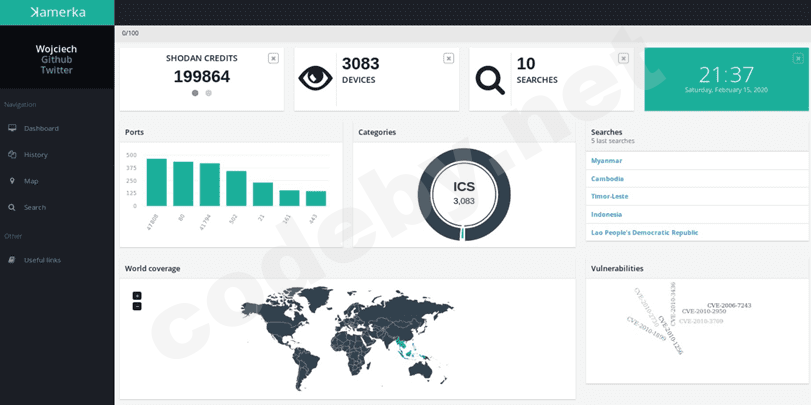The image size is (811, 405).
Task: Click the 3083 devices count
Action: point(361,64)
